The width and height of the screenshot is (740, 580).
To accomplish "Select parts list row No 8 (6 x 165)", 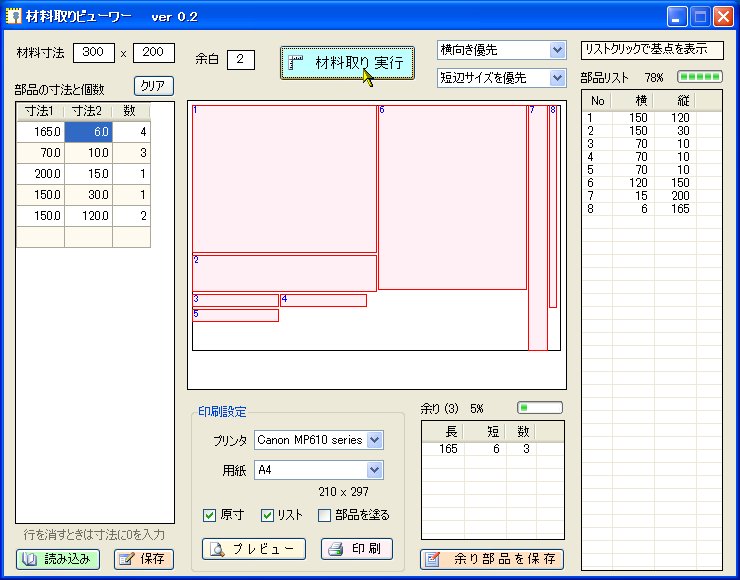I will 652,209.
